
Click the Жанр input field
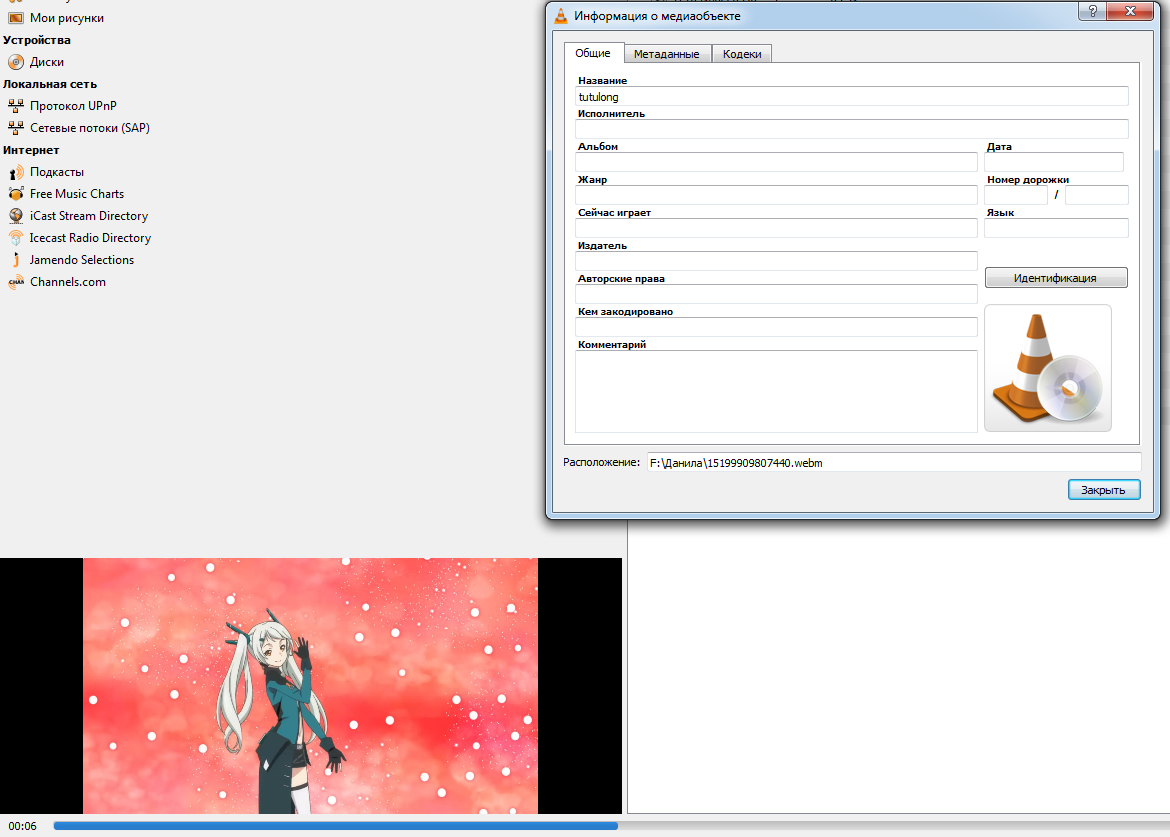coord(776,195)
